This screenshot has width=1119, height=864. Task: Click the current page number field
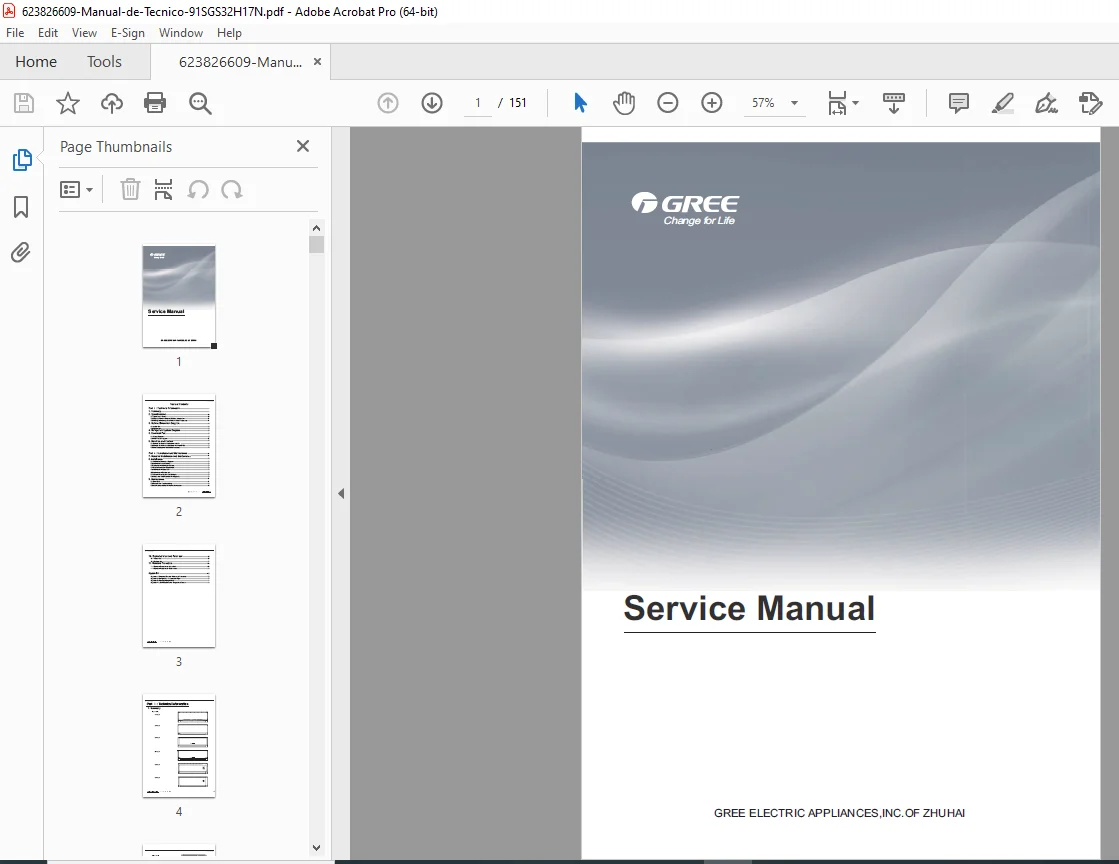477,103
